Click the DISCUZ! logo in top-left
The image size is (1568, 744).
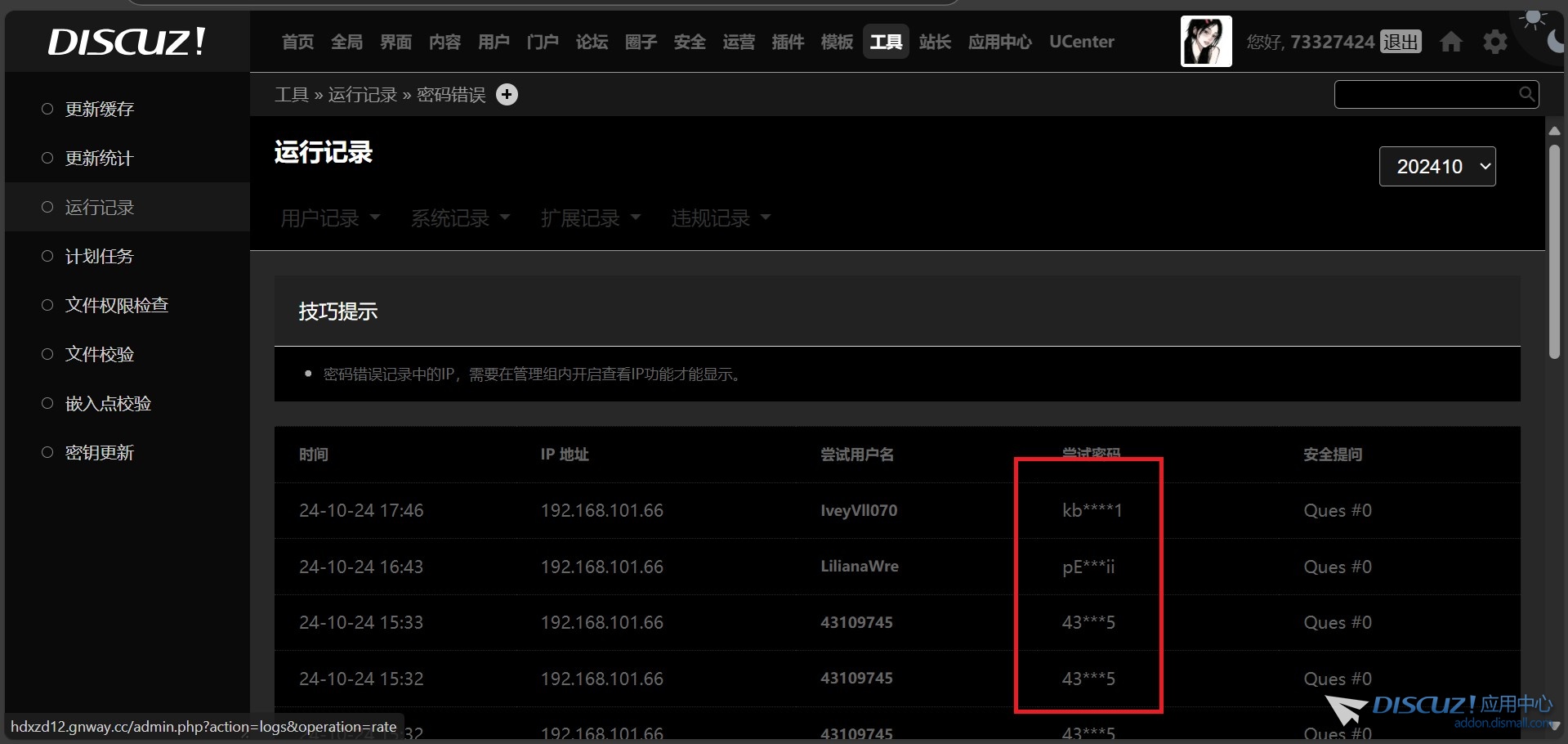click(x=127, y=42)
